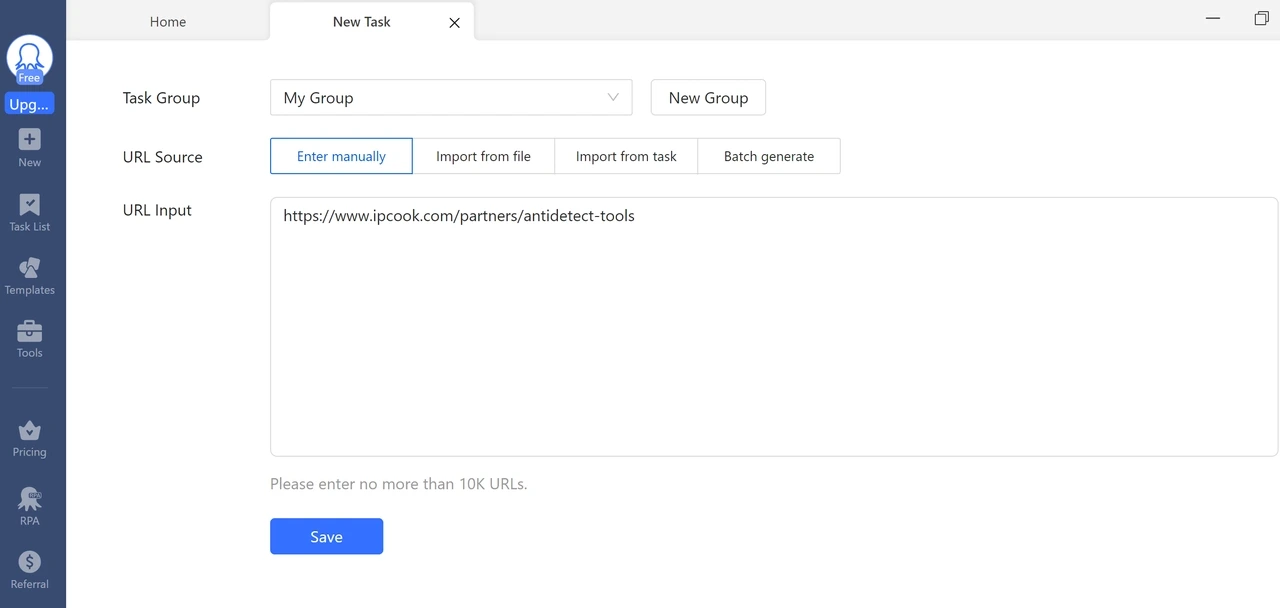The image size is (1280, 608).
Task: Switch to Batch generate mode
Action: 769,156
